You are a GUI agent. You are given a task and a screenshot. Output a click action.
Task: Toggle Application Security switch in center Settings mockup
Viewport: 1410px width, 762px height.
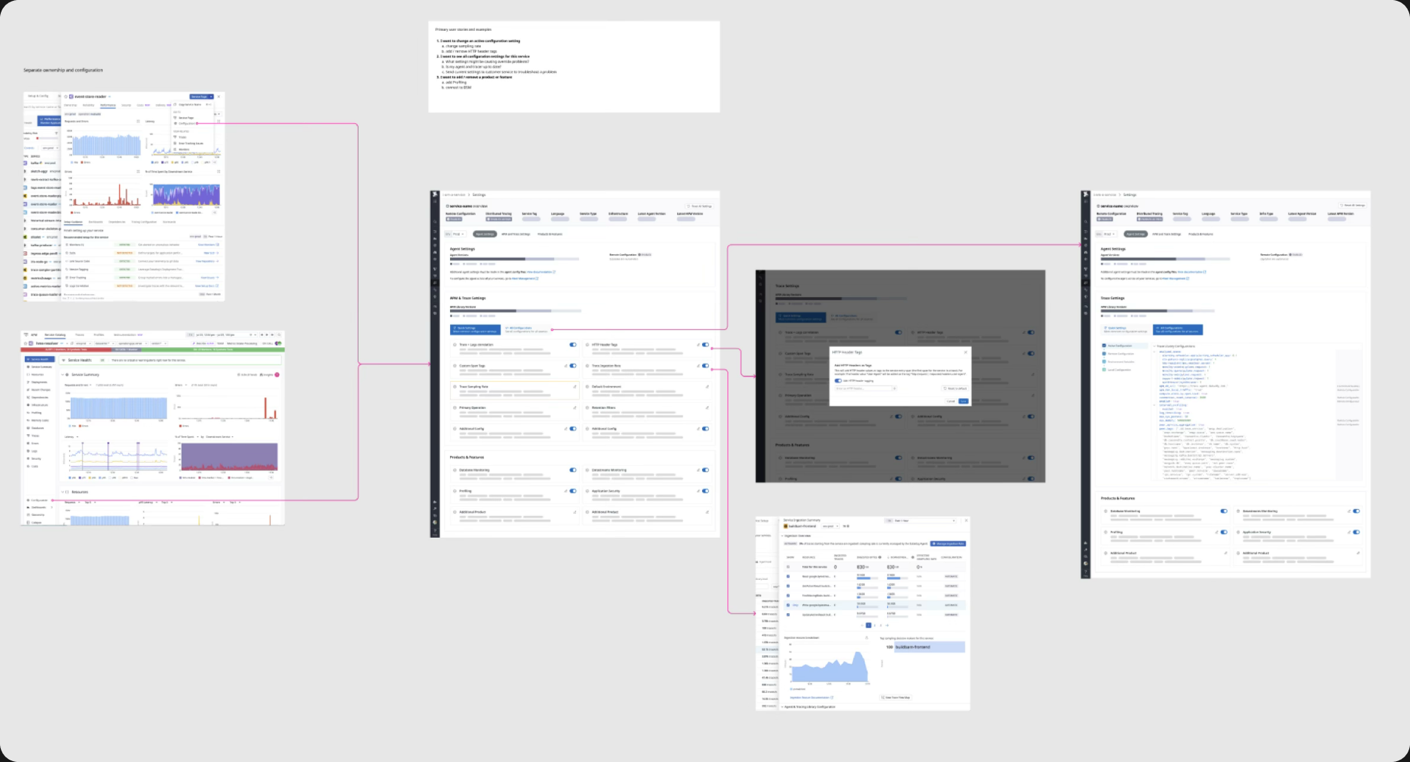705,491
